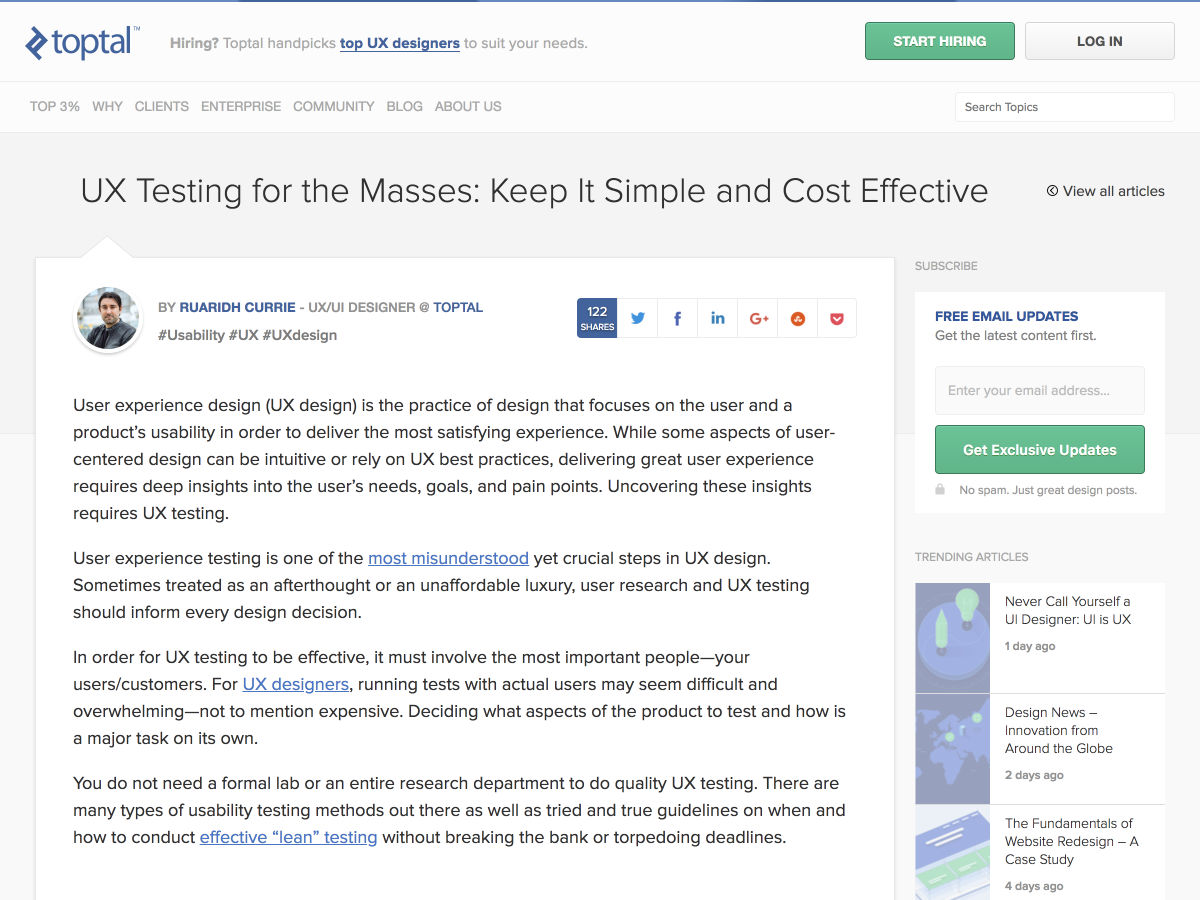Go to the Toptal logo home

82,42
